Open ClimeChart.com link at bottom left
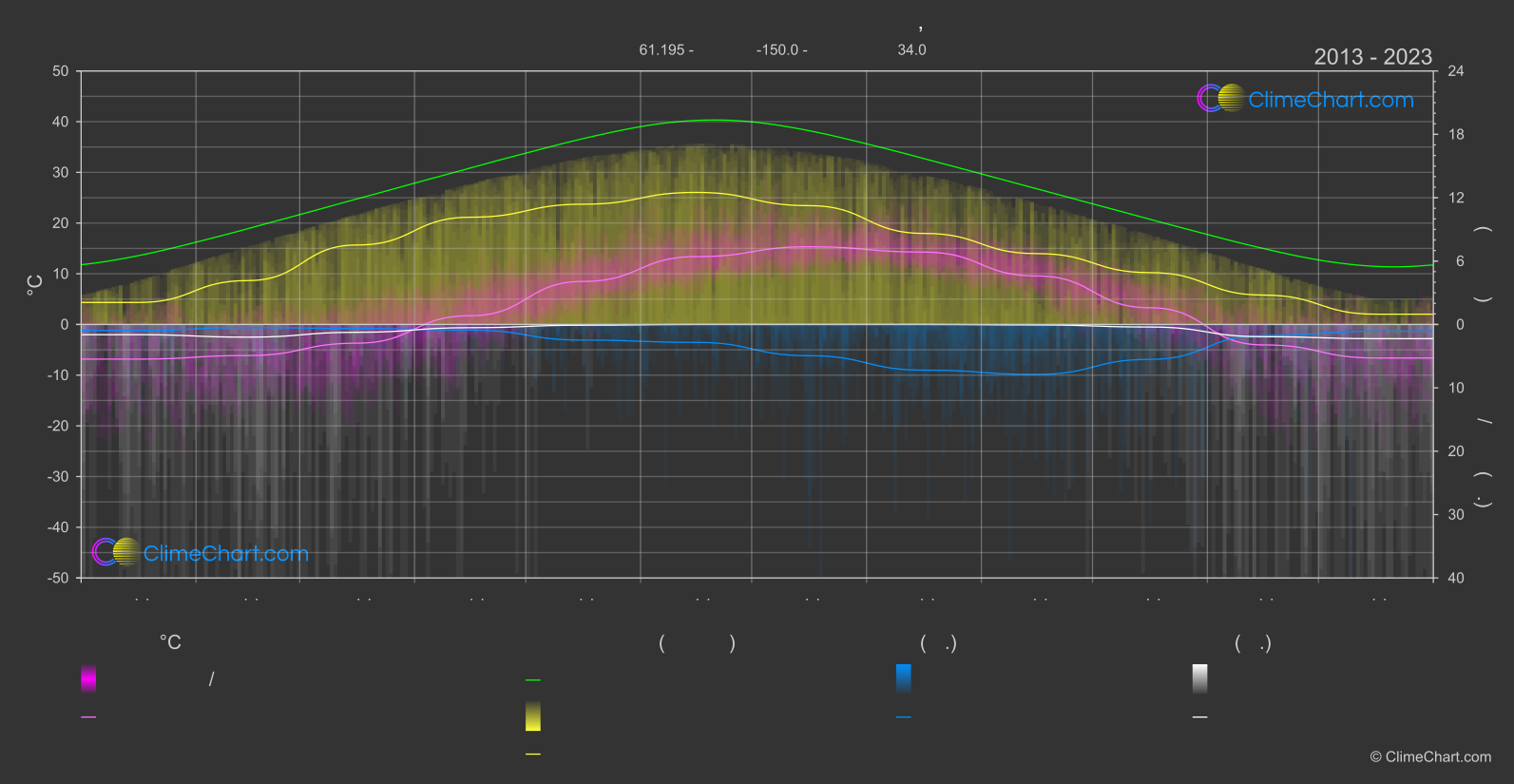Screen dimensions: 1514x784 point(225,553)
